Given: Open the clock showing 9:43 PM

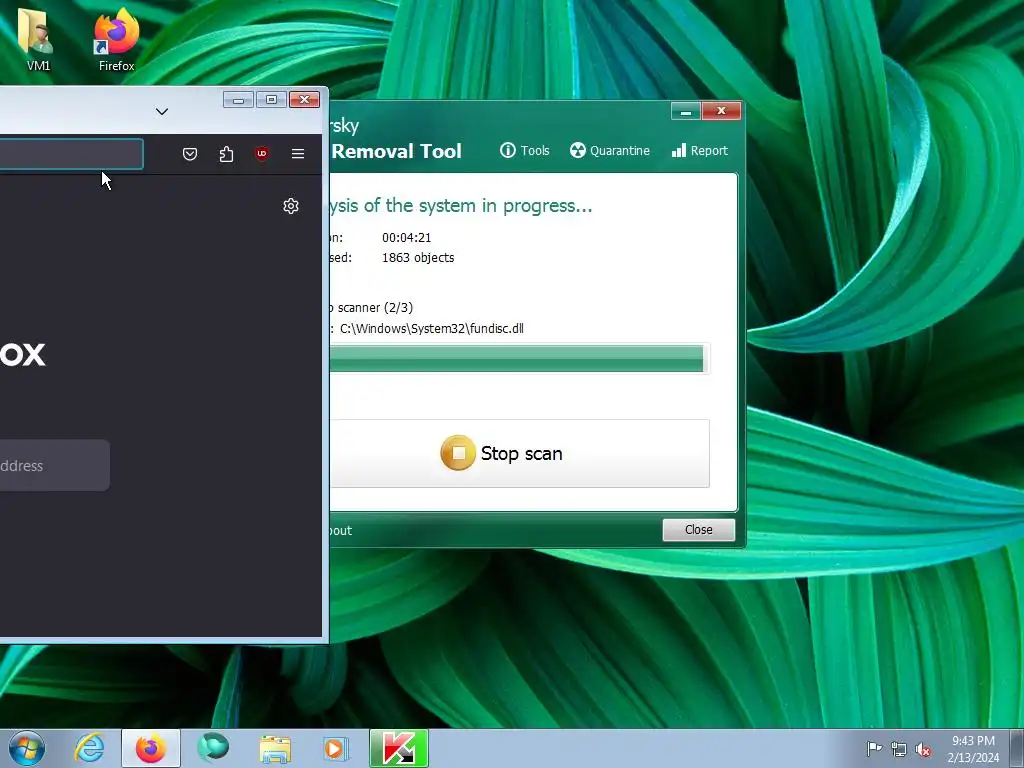Looking at the screenshot, I should [973, 748].
